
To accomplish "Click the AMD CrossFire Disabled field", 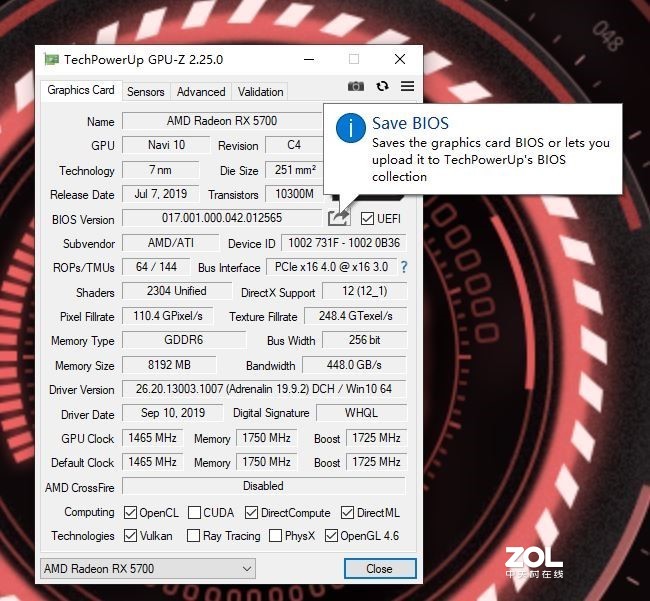I will pos(264,486).
